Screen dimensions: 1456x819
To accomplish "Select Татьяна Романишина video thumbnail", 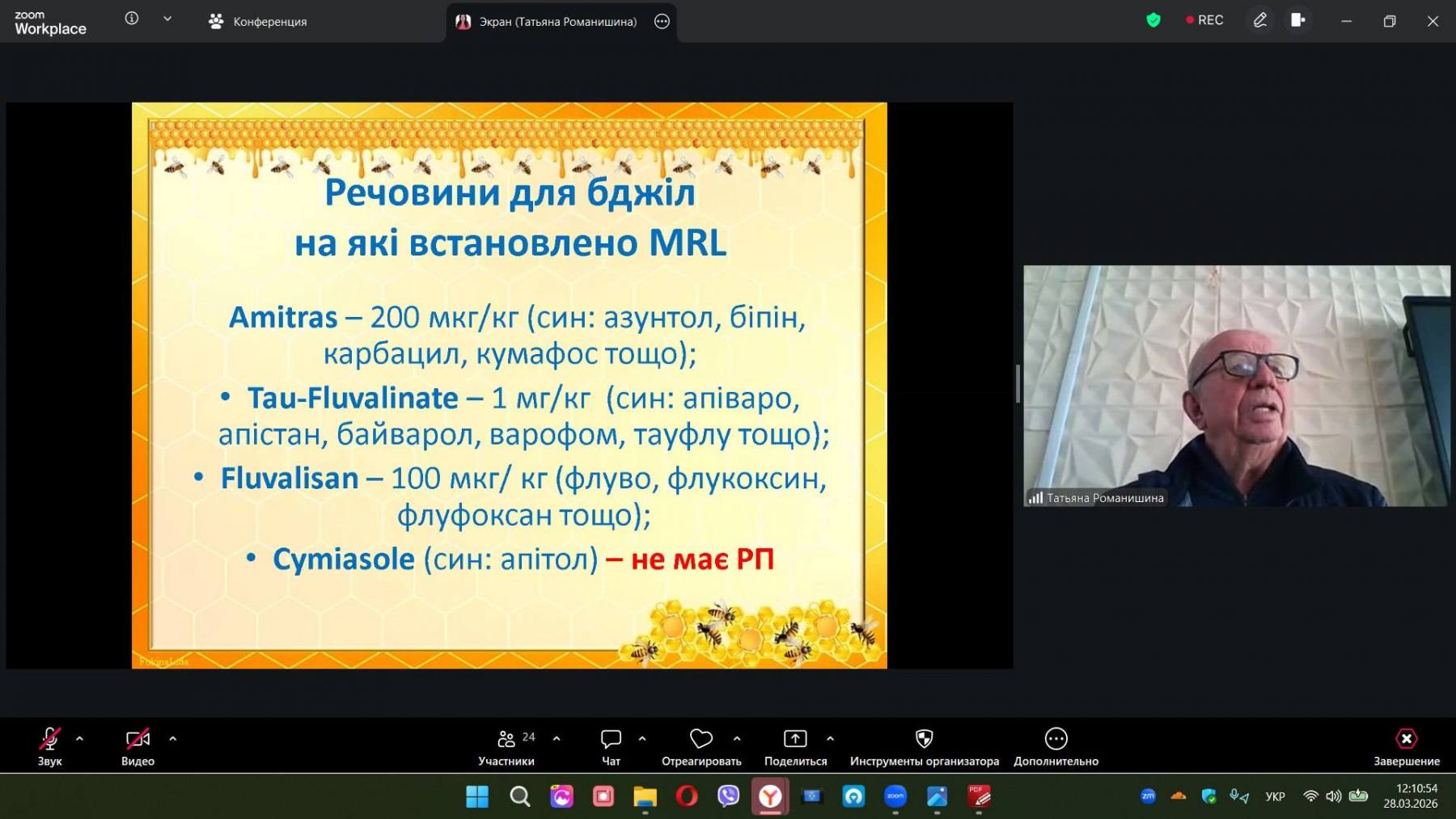I will (x=1236, y=386).
